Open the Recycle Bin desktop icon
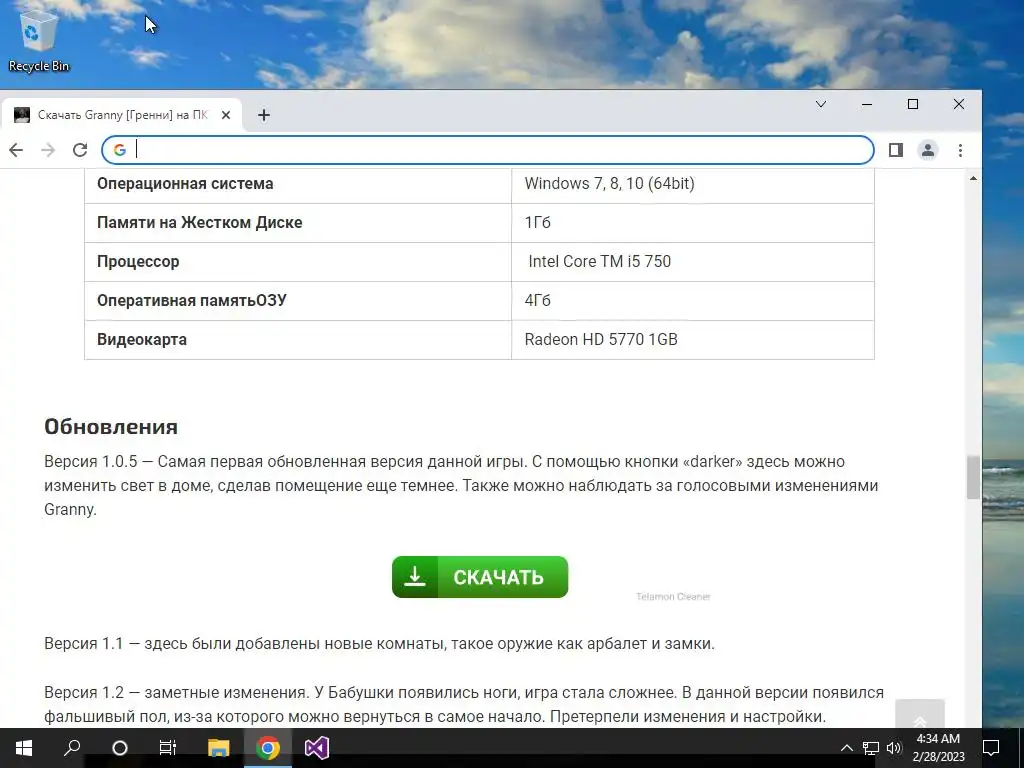 pyautogui.click(x=39, y=40)
